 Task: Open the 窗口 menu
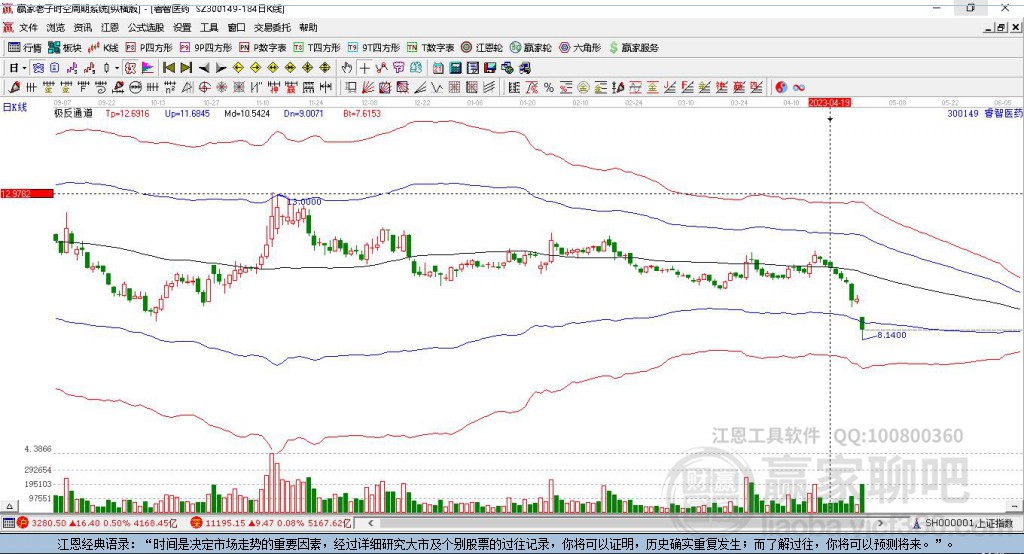236,27
